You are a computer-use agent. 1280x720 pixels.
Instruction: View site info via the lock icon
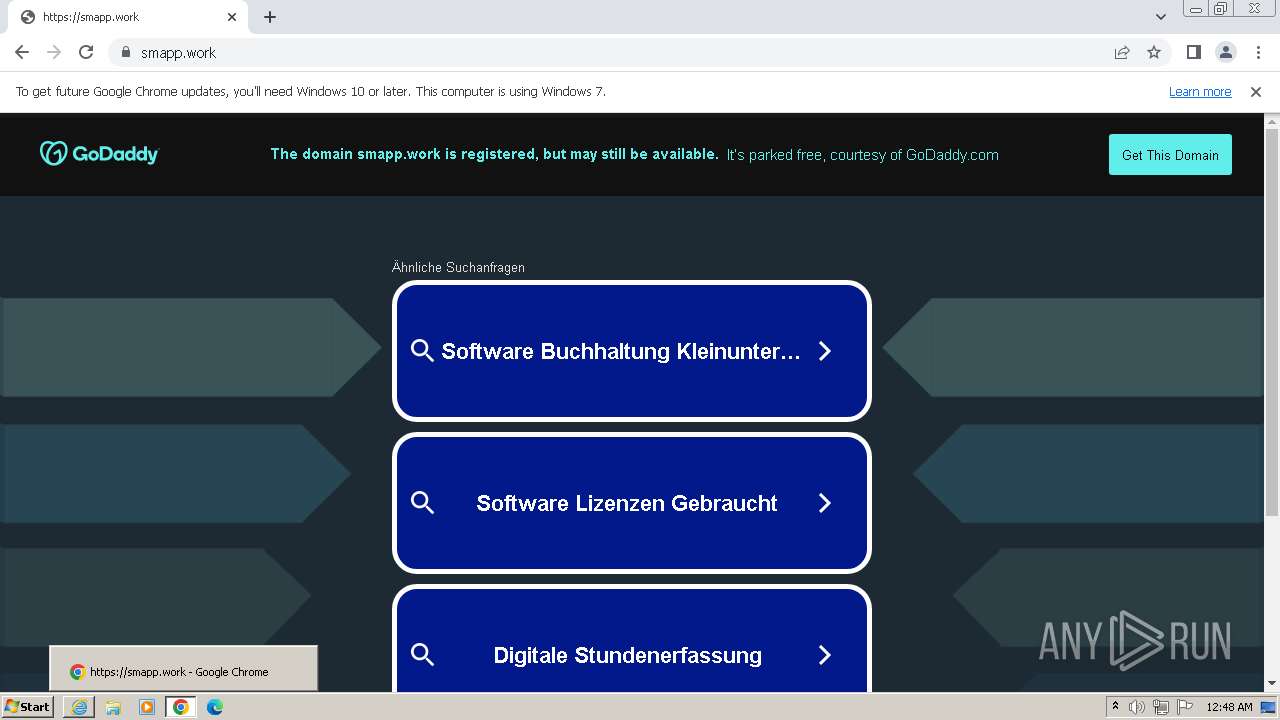tap(125, 52)
